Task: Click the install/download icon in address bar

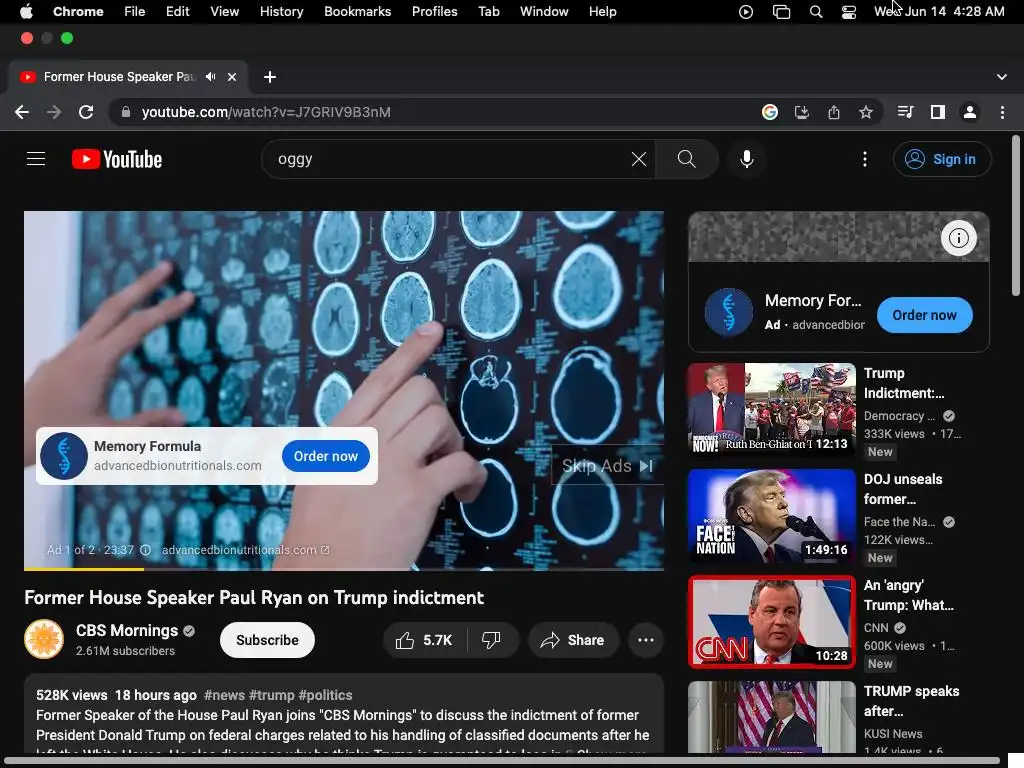Action: tap(801, 112)
